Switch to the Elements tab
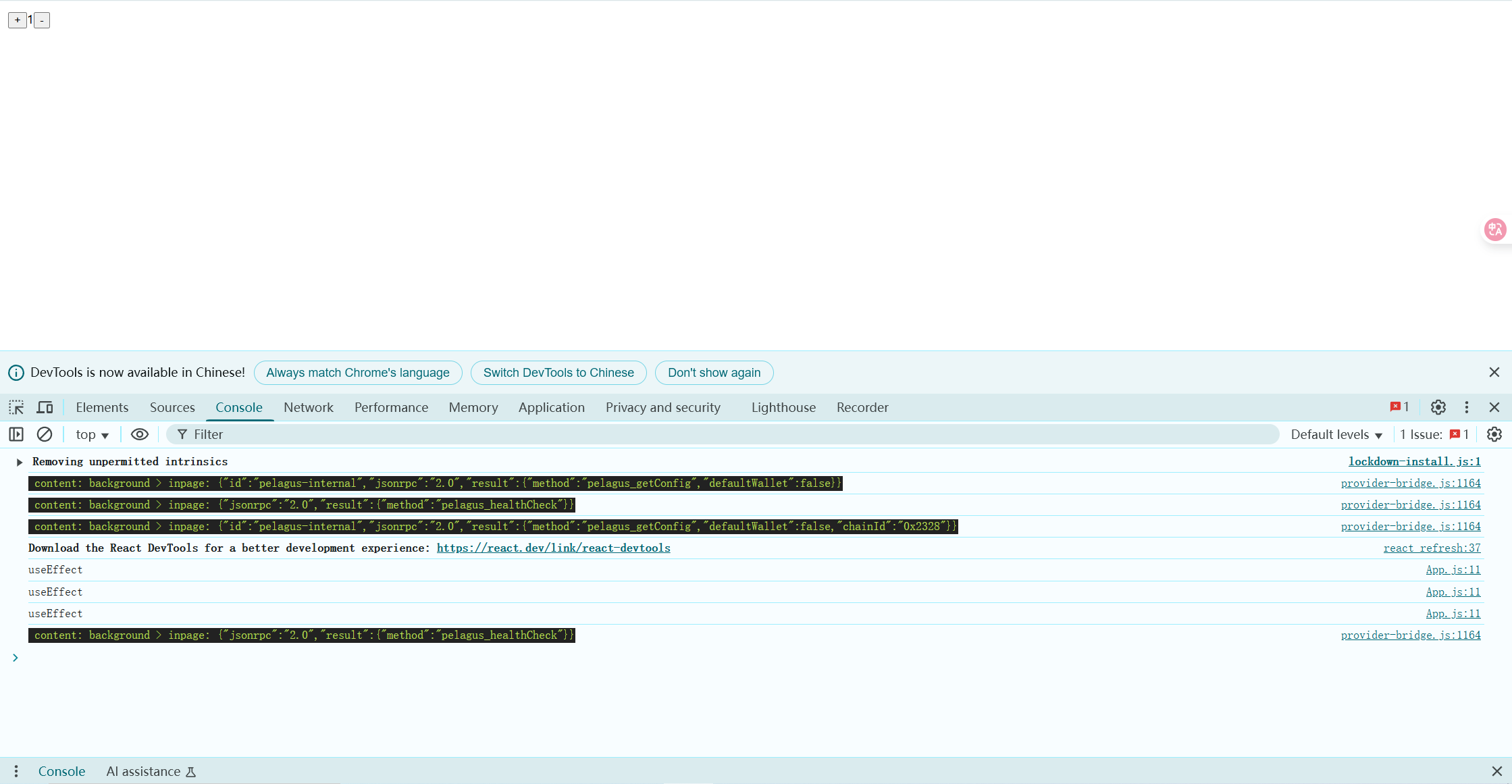The height and width of the screenshot is (784, 1512). coord(102,407)
